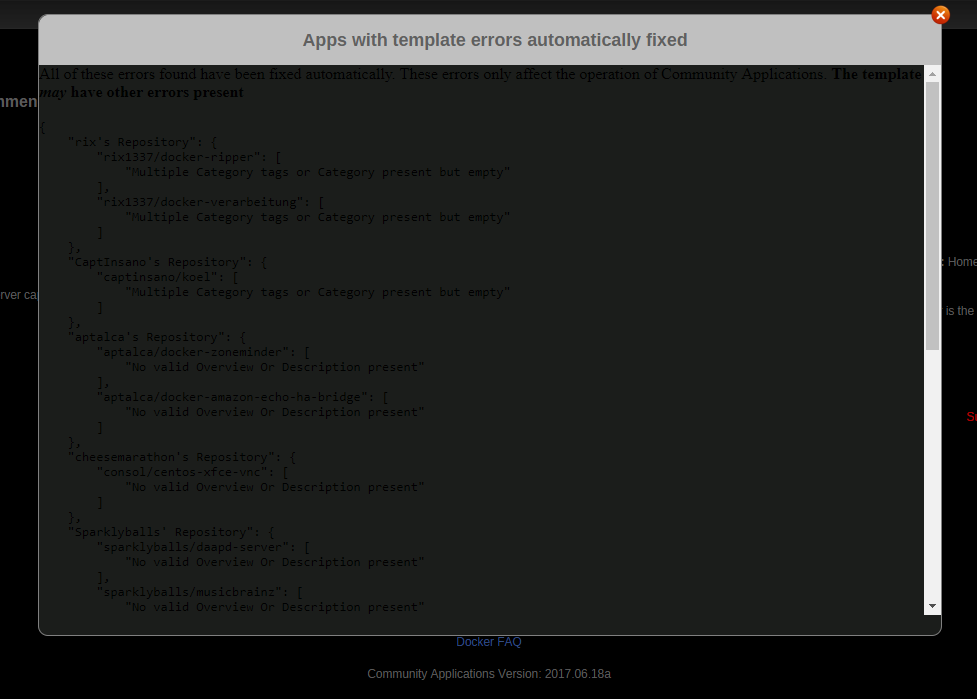The image size is (977, 699).
Task: Click the rix1337/docker-ripper line
Action: coord(189,157)
